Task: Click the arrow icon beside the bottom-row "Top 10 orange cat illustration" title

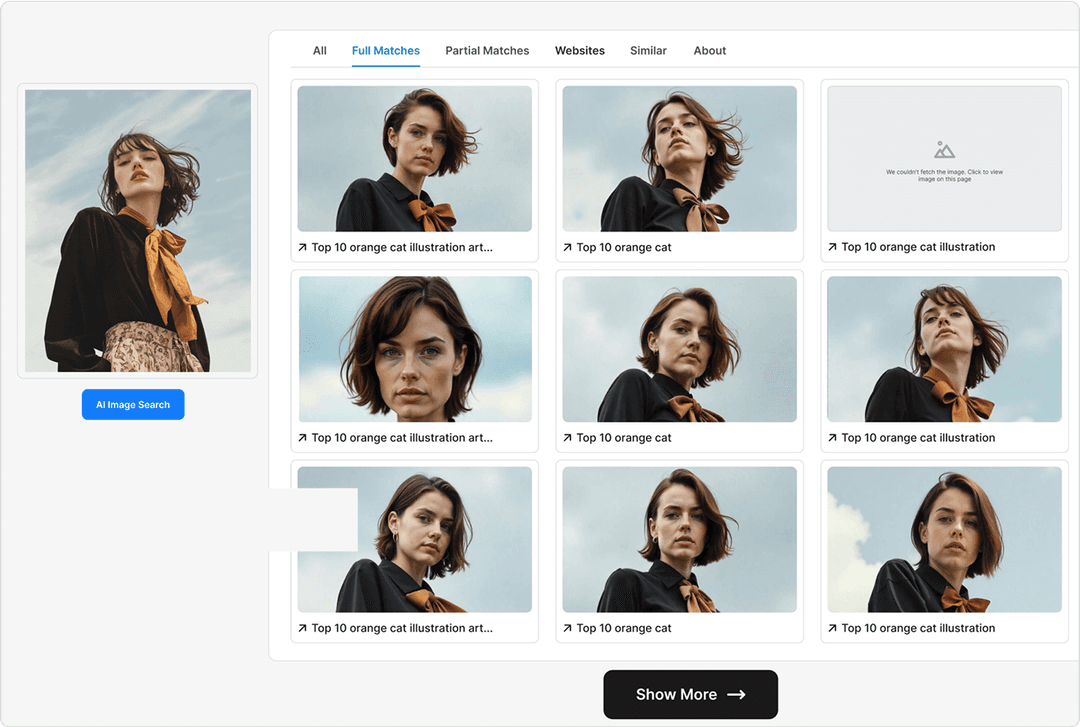Action: tap(833, 628)
